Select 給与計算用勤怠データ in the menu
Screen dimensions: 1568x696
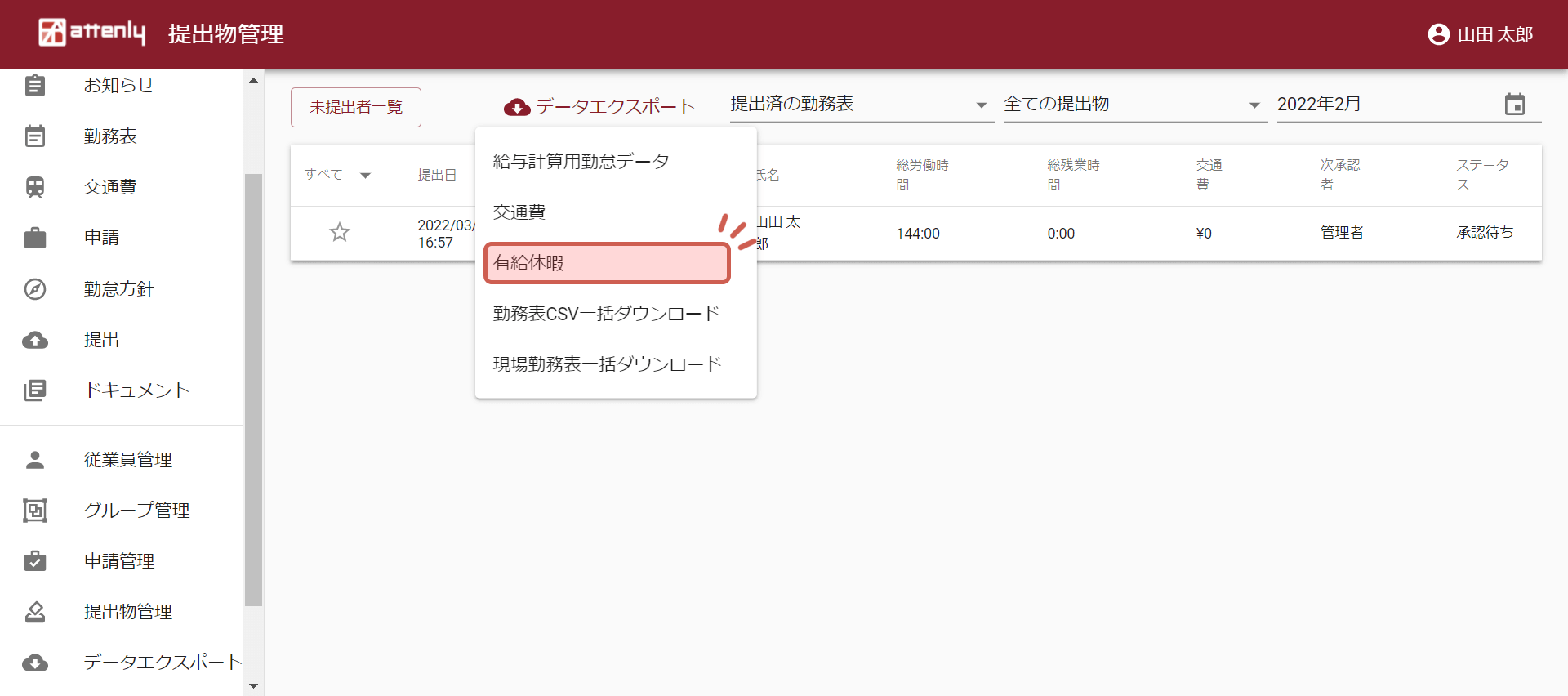click(581, 162)
